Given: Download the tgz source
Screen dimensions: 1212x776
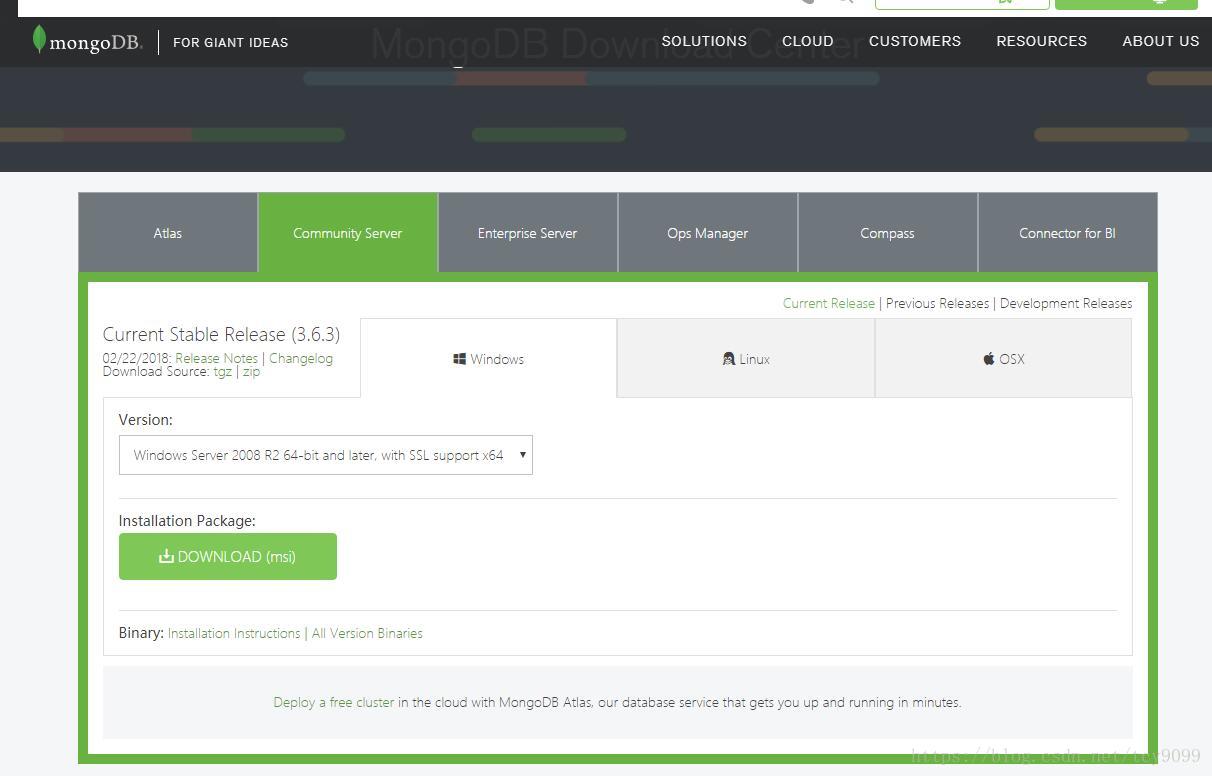Looking at the screenshot, I should pos(222,371).
